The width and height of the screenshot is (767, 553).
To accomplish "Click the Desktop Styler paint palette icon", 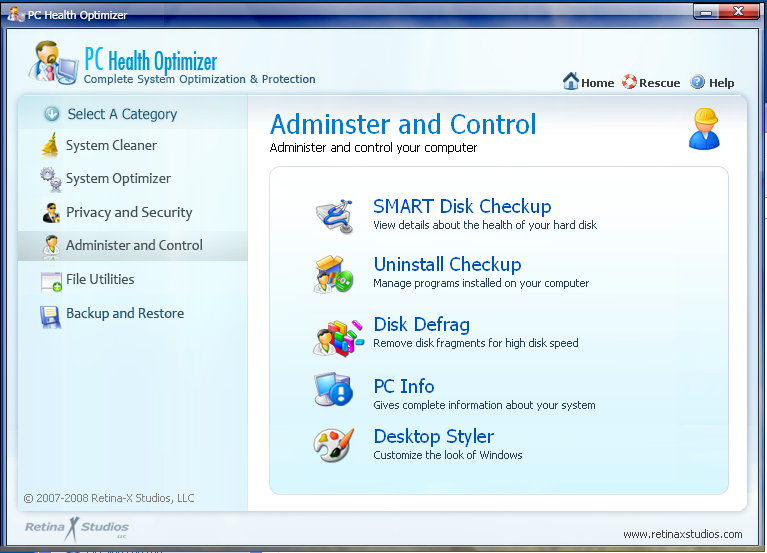I will [334, 444].
